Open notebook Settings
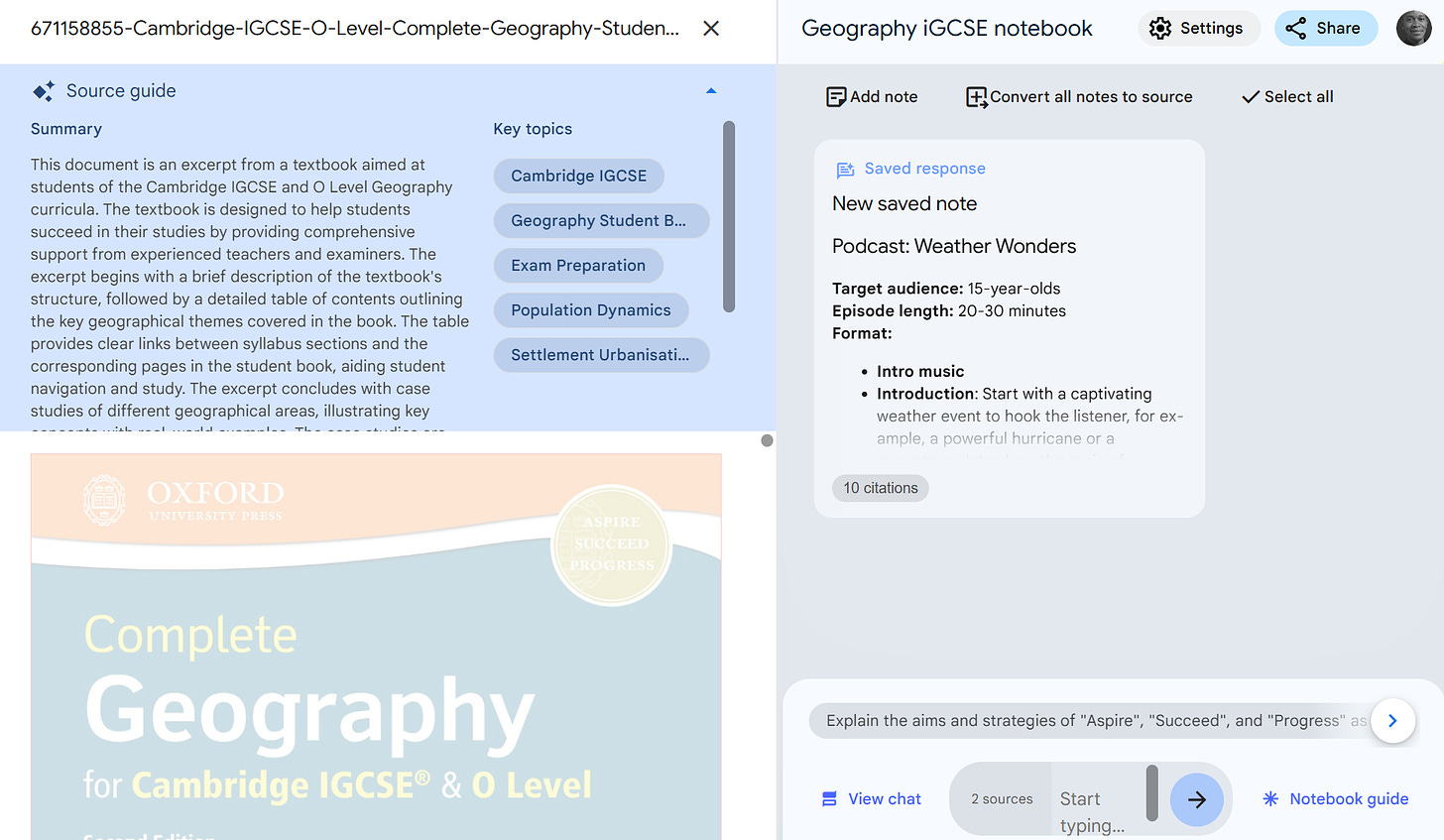The image size is (1444, 840). click(1197, 29)
